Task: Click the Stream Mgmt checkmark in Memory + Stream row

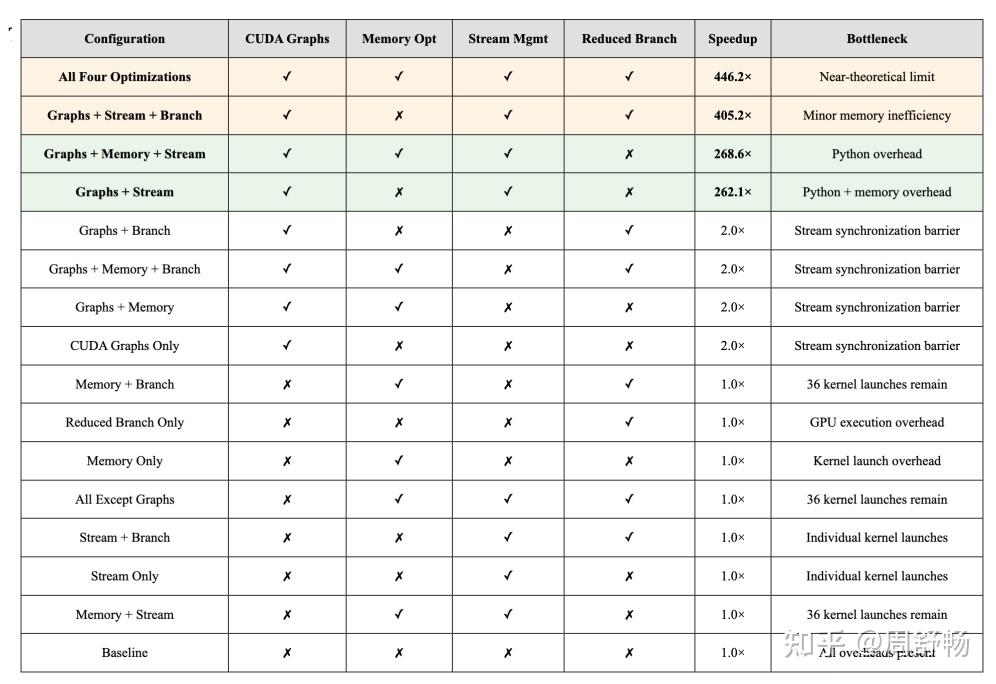Action: (x=508, y=615)
